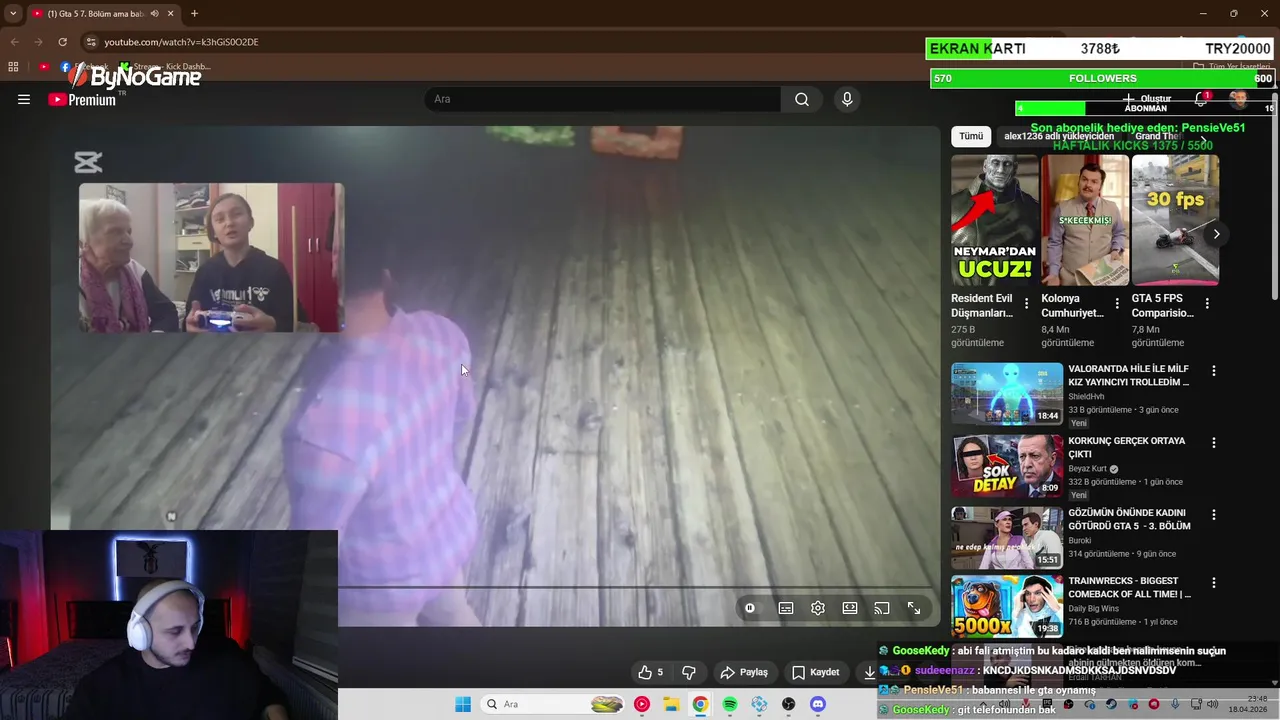The width and height of the screenshot is (1280, 720).
Task: Save video with Kaydet button
Action: pos(815,672)
